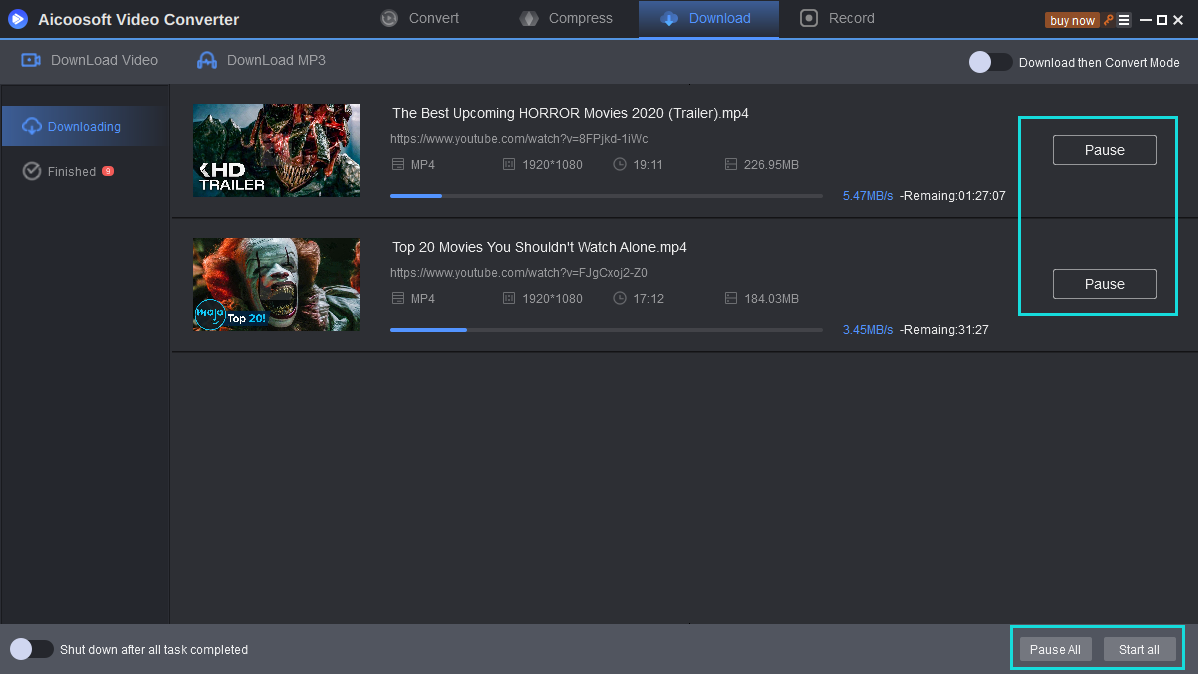Screen dimensions: 1198x674
Task: Click the DownLoad Video camera icon
Action: (31, 60)
